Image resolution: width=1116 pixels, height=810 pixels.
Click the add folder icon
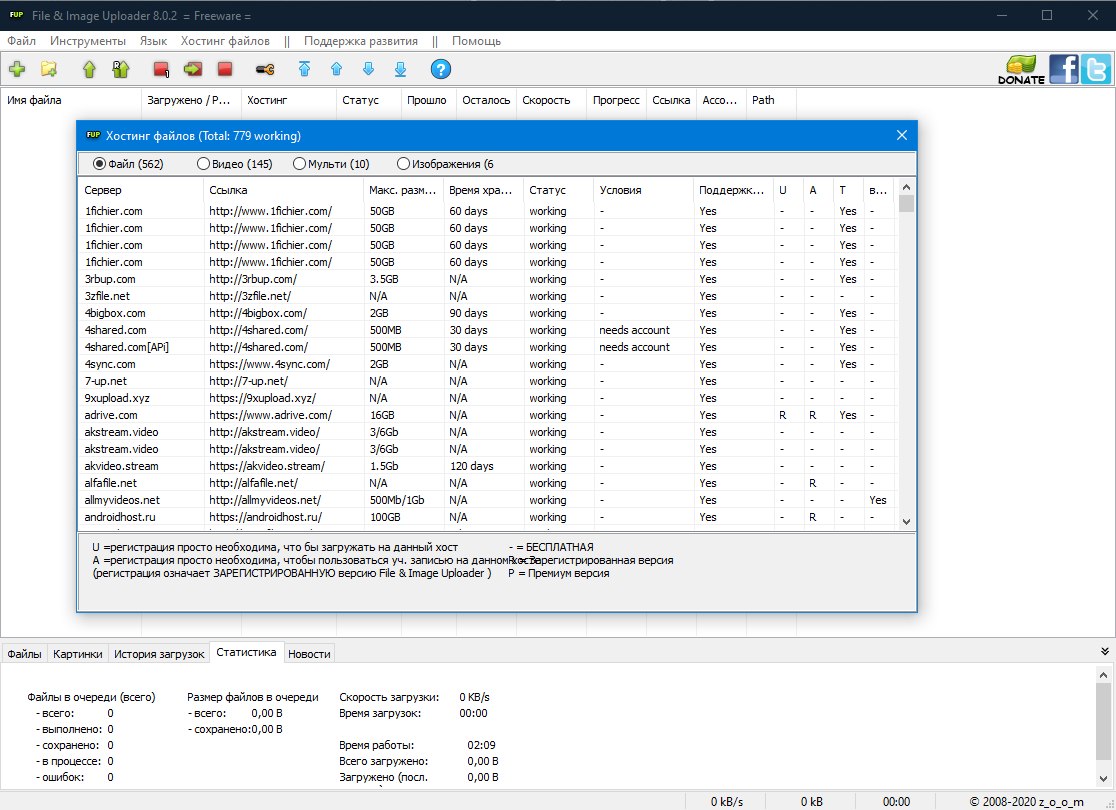point(48,69)
